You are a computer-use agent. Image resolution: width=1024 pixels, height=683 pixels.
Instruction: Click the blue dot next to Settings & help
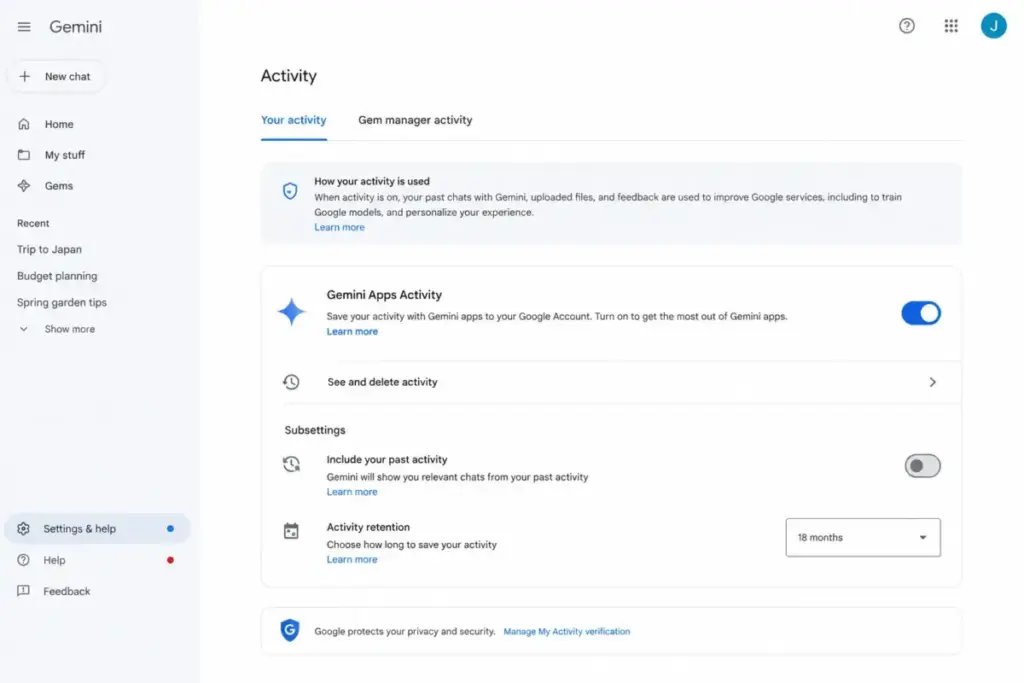[x=170, y=529]
